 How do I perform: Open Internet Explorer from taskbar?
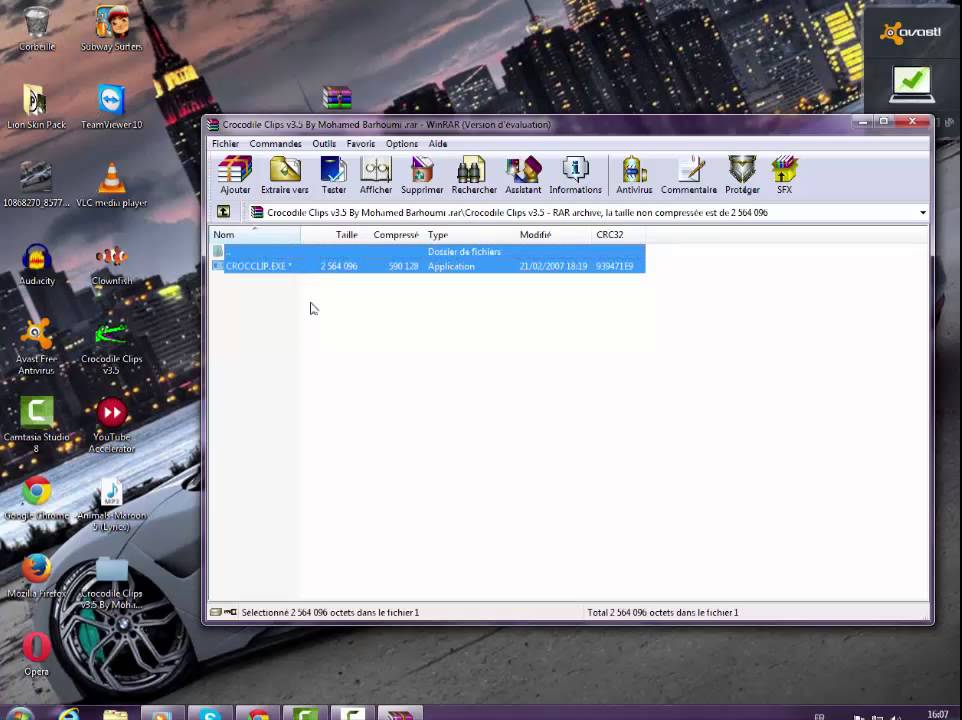coord(69,713)
